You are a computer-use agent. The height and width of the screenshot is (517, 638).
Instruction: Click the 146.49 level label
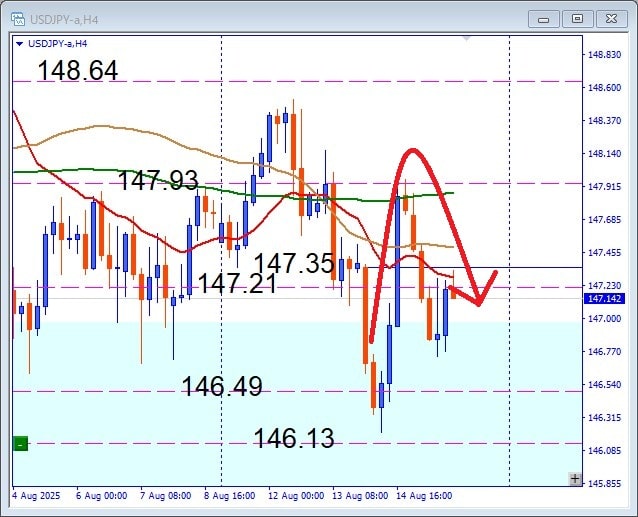[222, 386]
